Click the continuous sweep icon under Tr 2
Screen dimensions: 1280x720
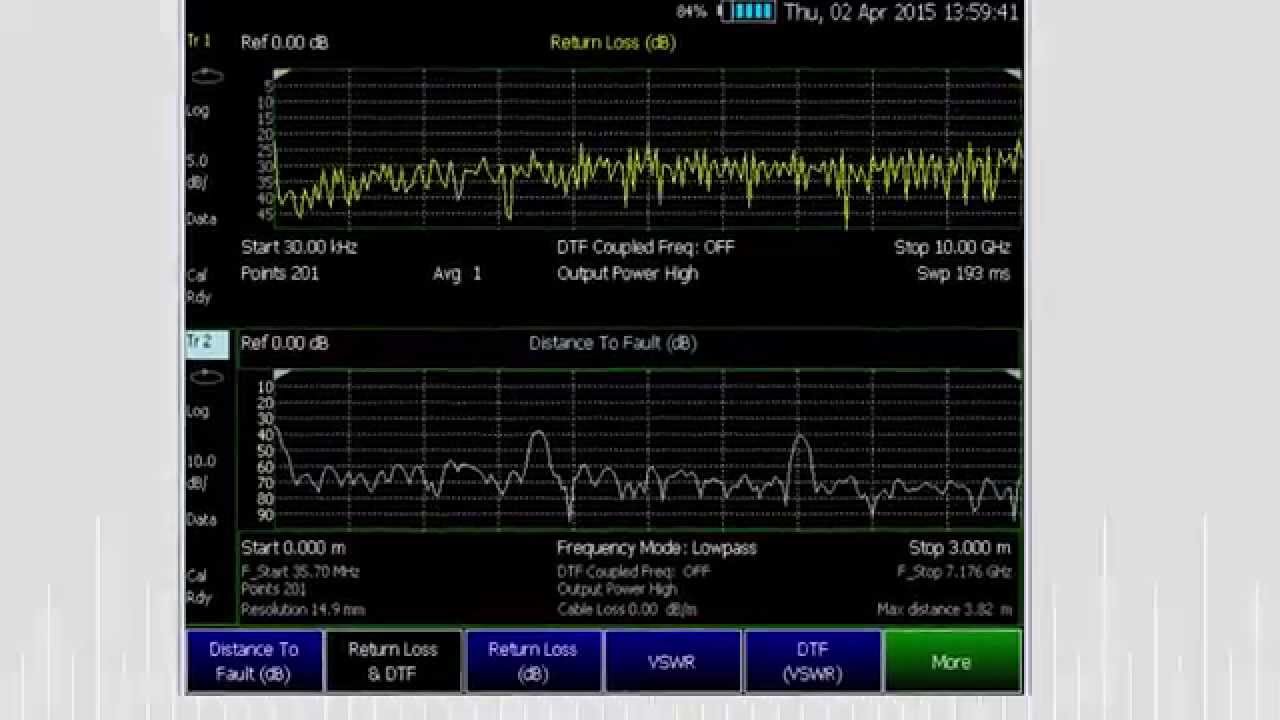207,376
